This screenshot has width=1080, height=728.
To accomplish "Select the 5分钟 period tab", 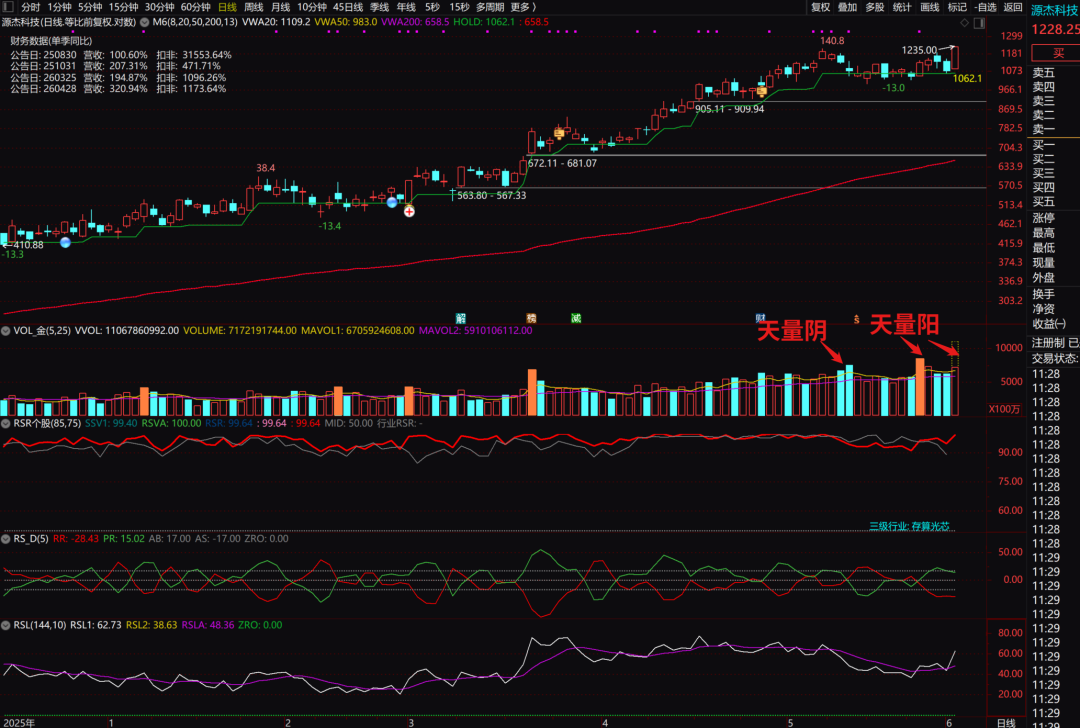I will (x=90, y=7).
